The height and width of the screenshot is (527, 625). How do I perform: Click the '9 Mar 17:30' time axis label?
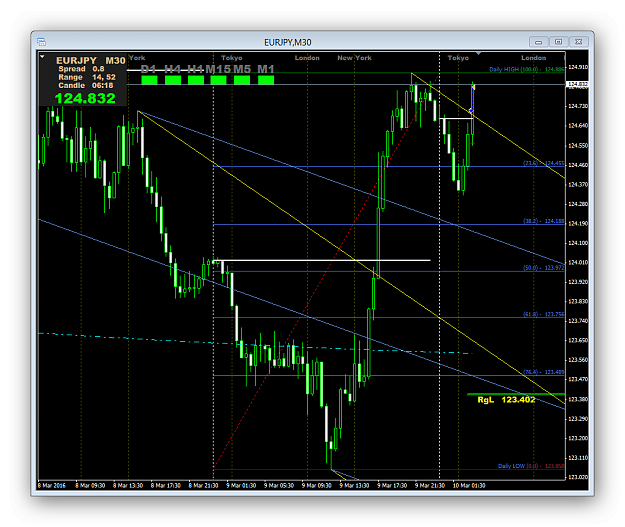(392, 486)
